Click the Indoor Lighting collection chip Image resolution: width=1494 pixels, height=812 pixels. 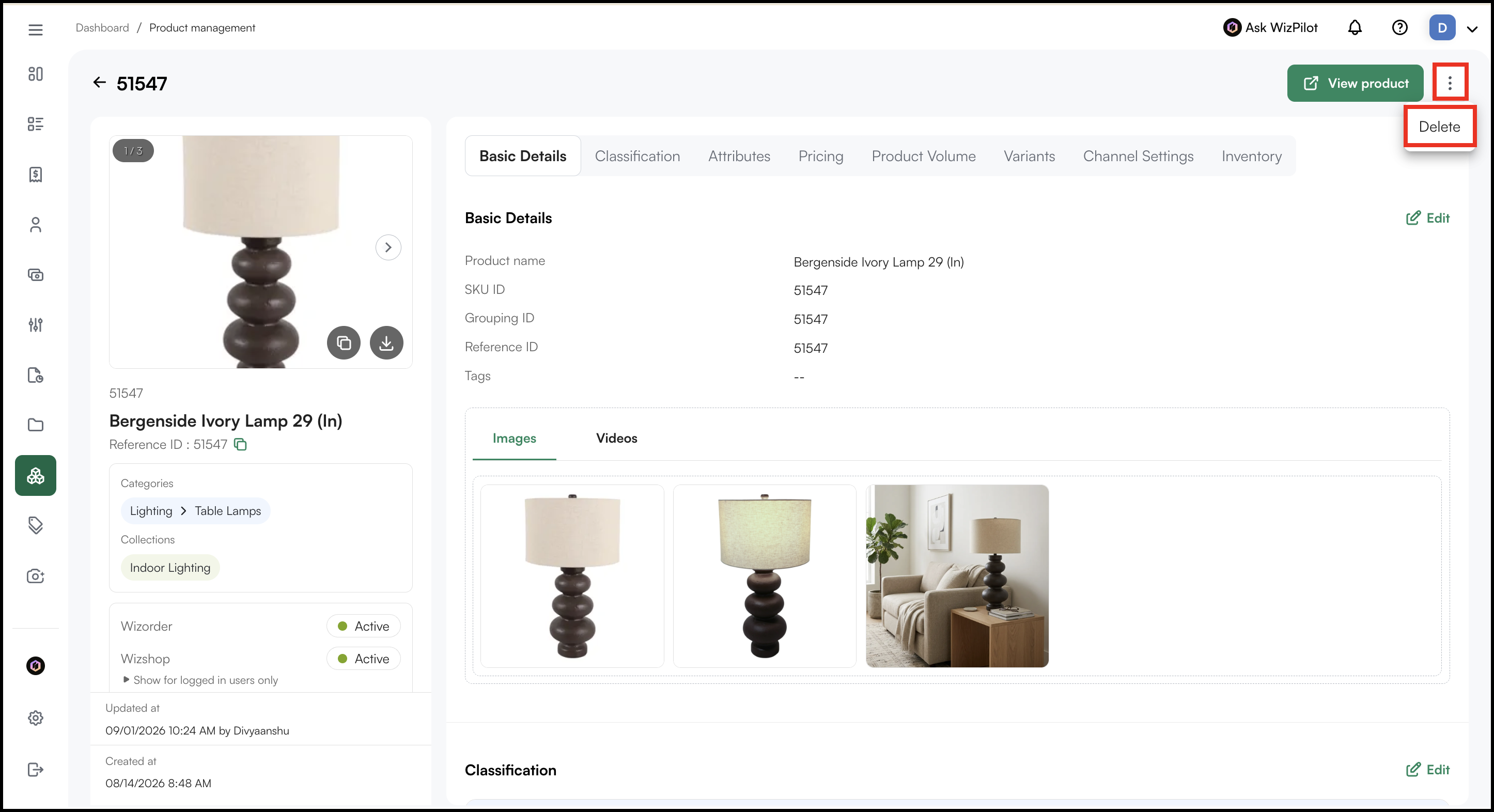170,567
